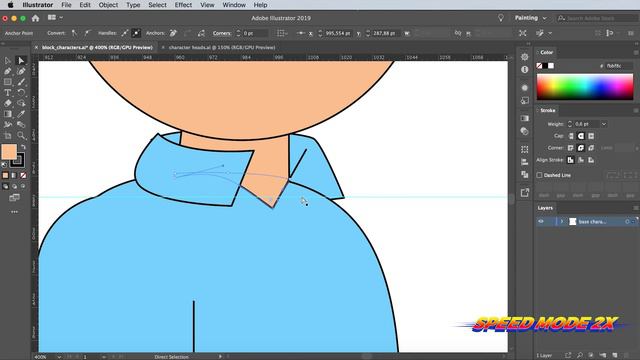Screen dimensions: 640x360
Task: Select the Eyedropper tool
Action: (21, 114)
